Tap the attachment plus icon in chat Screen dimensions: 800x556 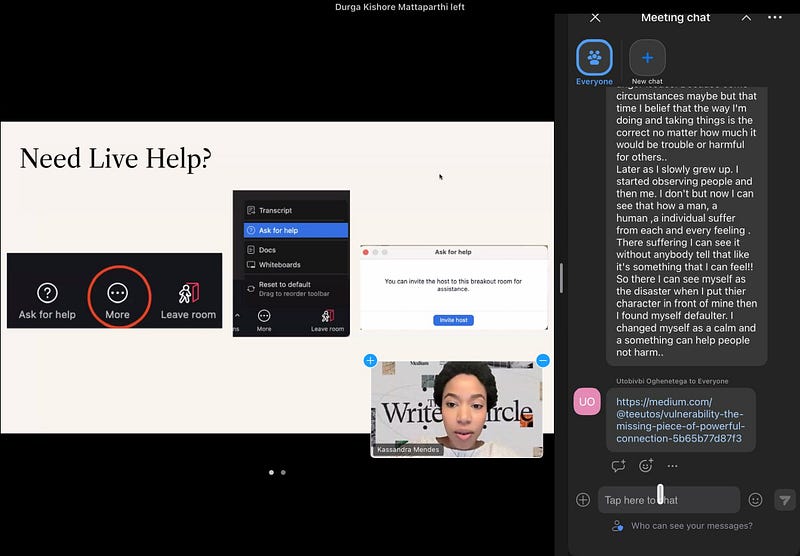click(583, 499)
